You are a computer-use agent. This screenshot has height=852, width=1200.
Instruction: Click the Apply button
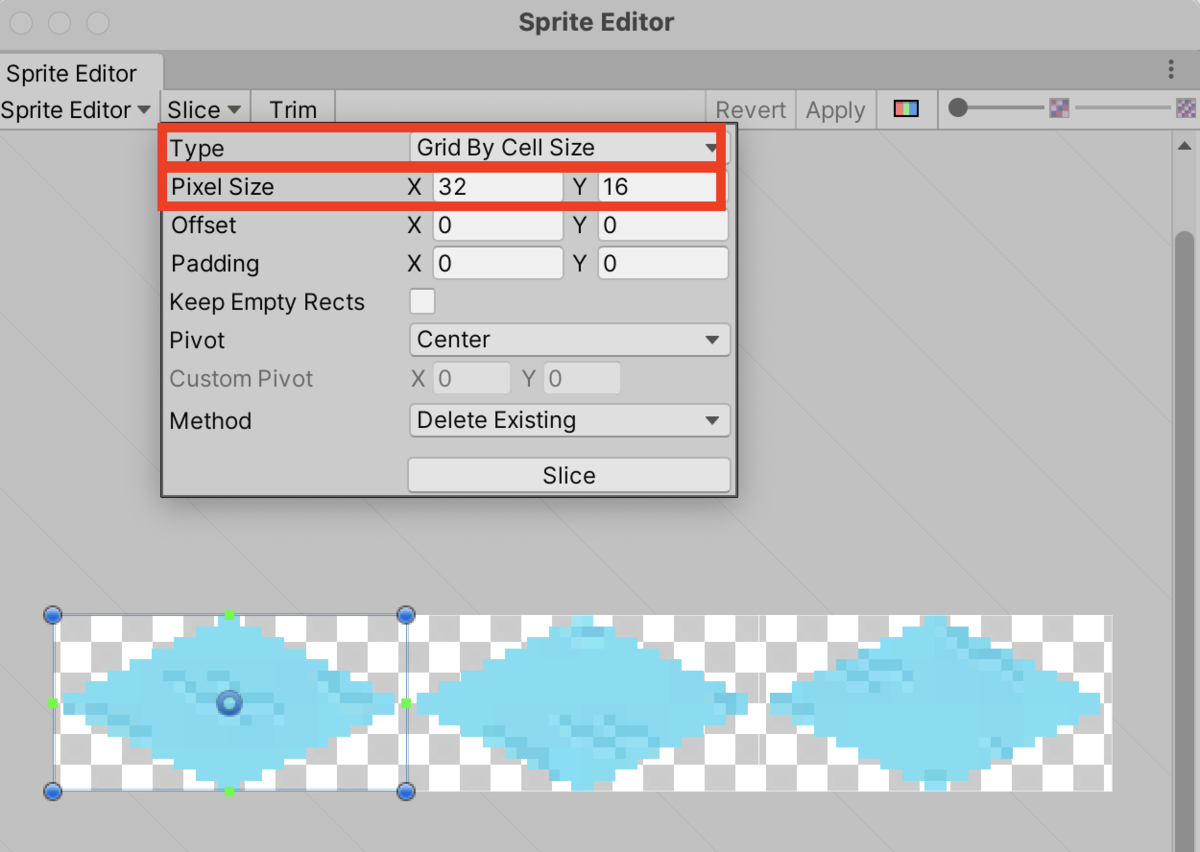[x=835, y=110]
